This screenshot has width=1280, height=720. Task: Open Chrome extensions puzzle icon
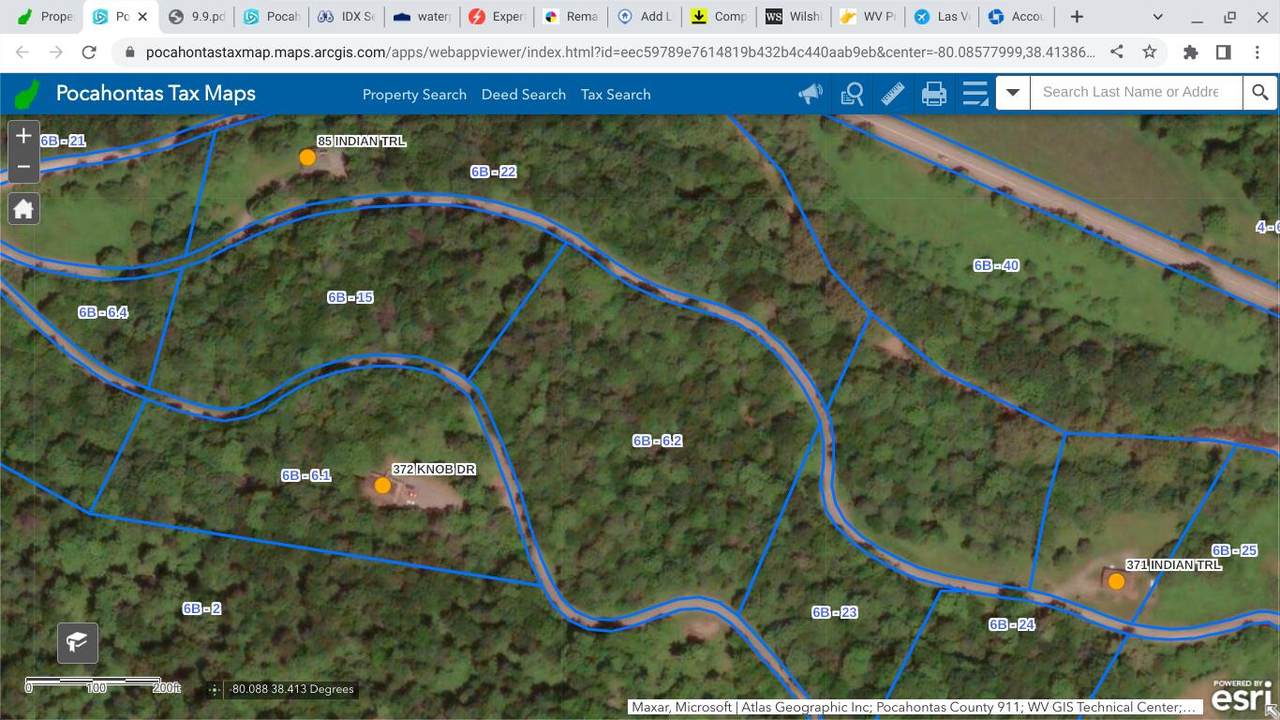(1190, 52)
